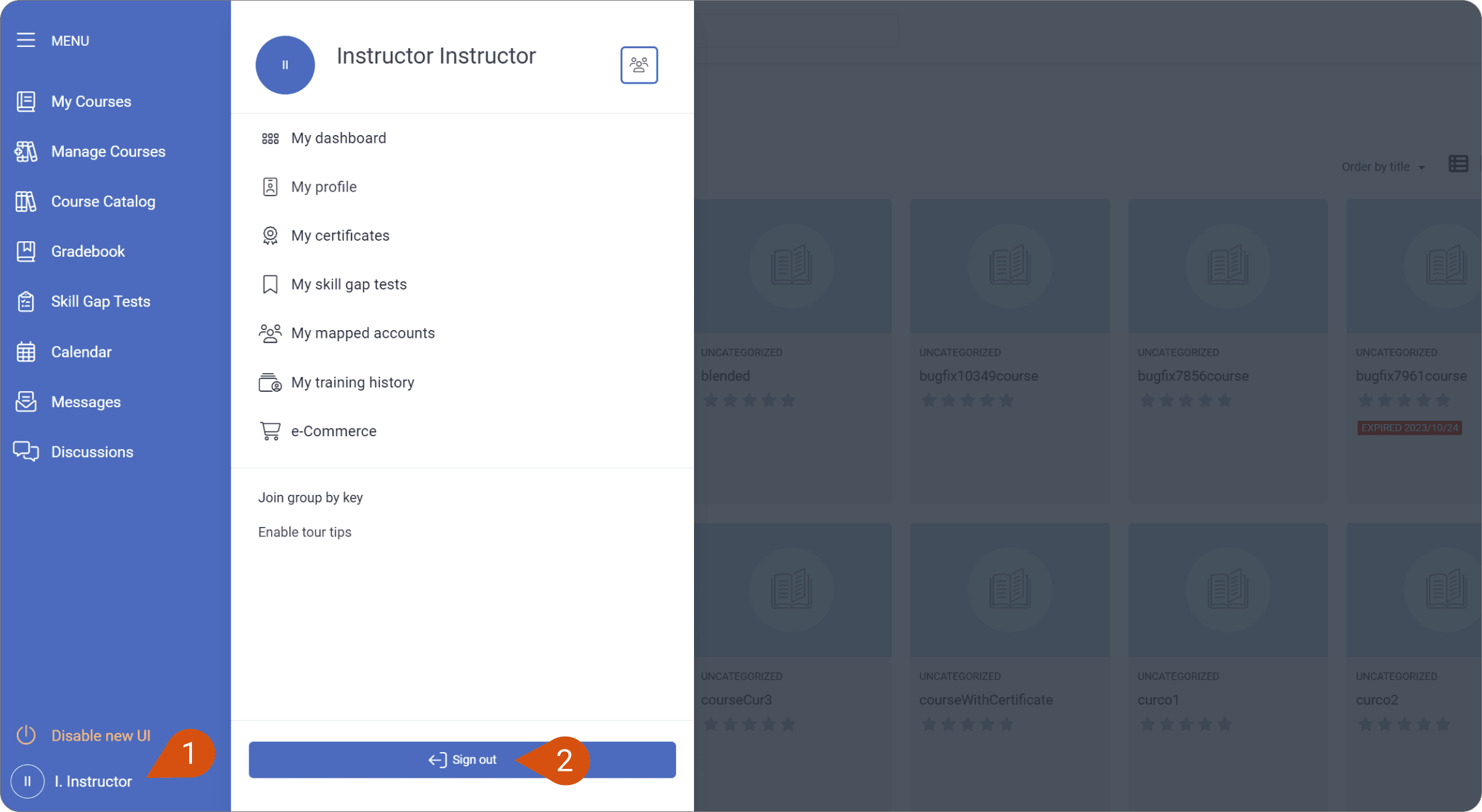1482x812 pixels.
Task: Click the My profile badge icon
Action: click(x=270, y=187)
